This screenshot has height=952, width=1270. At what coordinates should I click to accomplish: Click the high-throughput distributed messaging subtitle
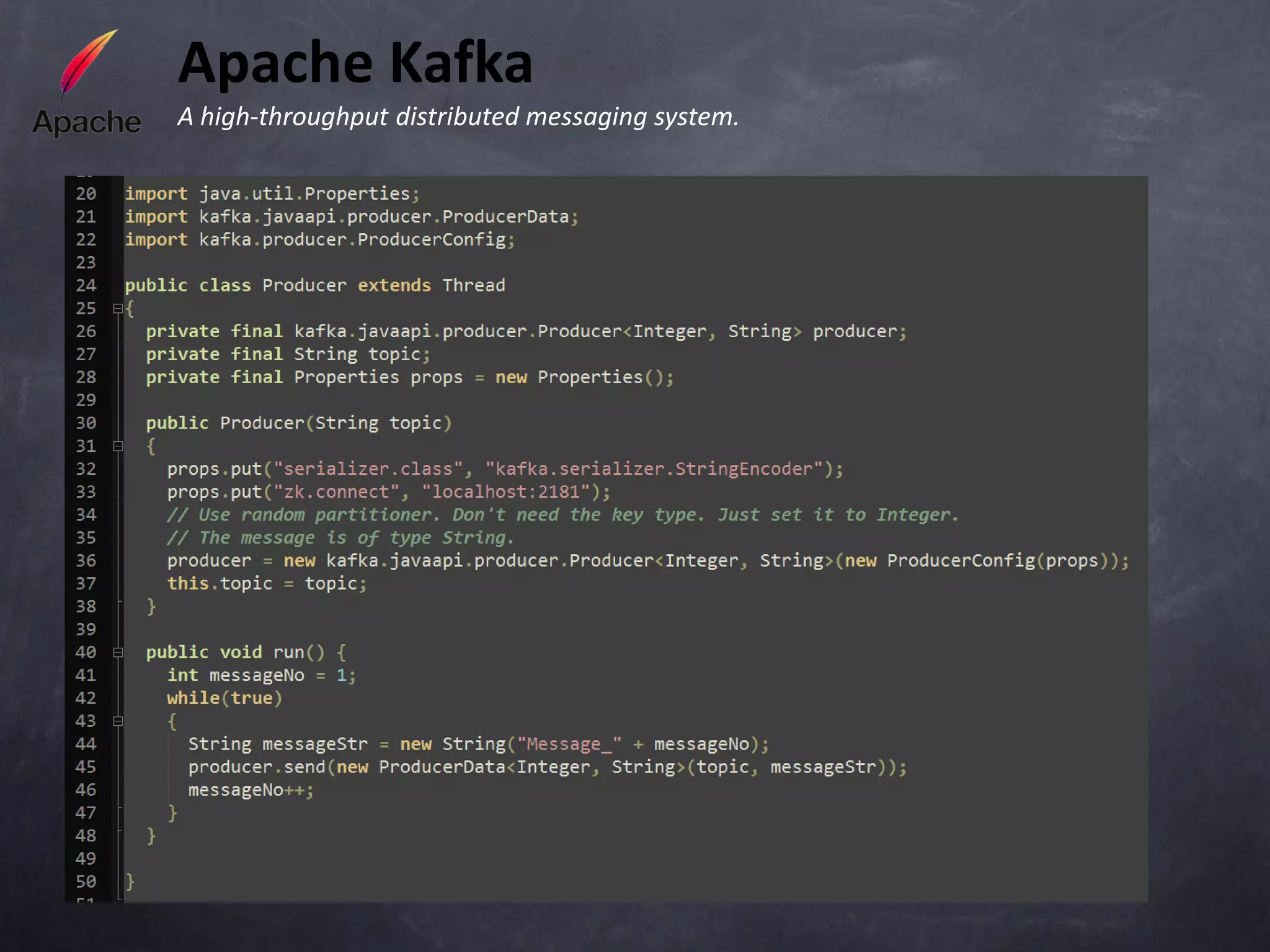pyautogui.click(x=458, y=117)
